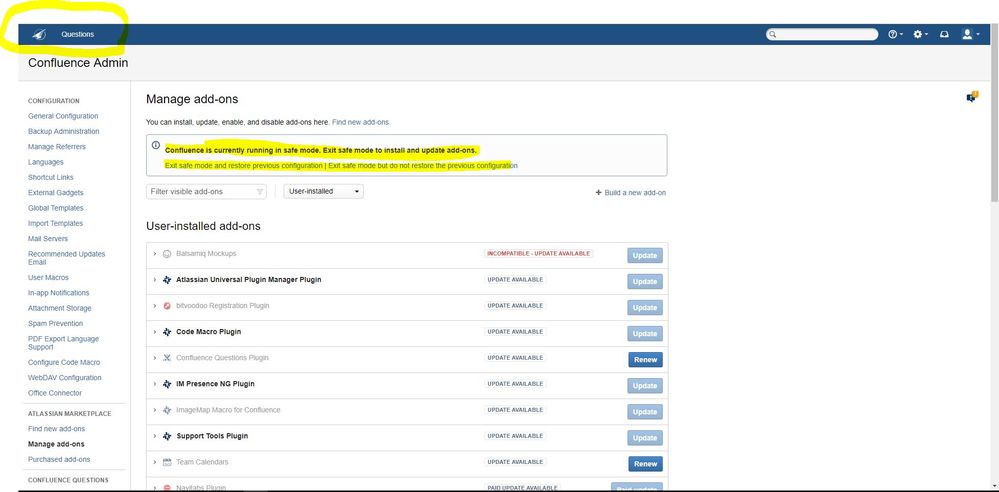This screenshot has height=492, width=999.
Task: Open General Configuration in the sidebar
Action: point(63,116)
